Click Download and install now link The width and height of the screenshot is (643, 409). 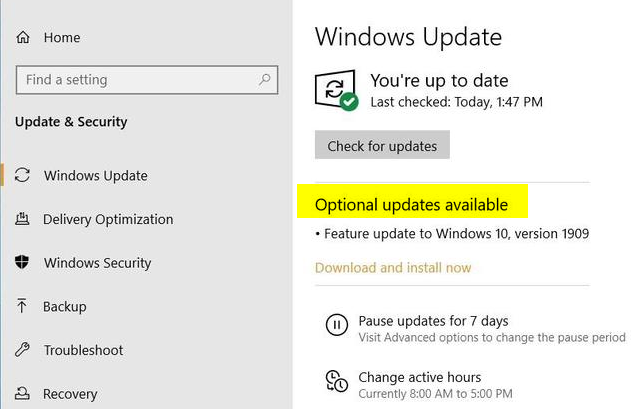[x=393, y=268]
